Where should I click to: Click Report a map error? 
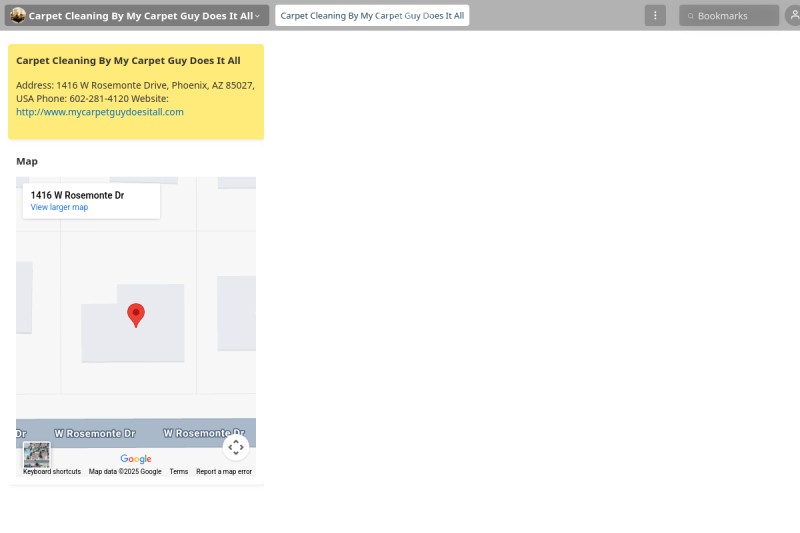coord(224,472)
